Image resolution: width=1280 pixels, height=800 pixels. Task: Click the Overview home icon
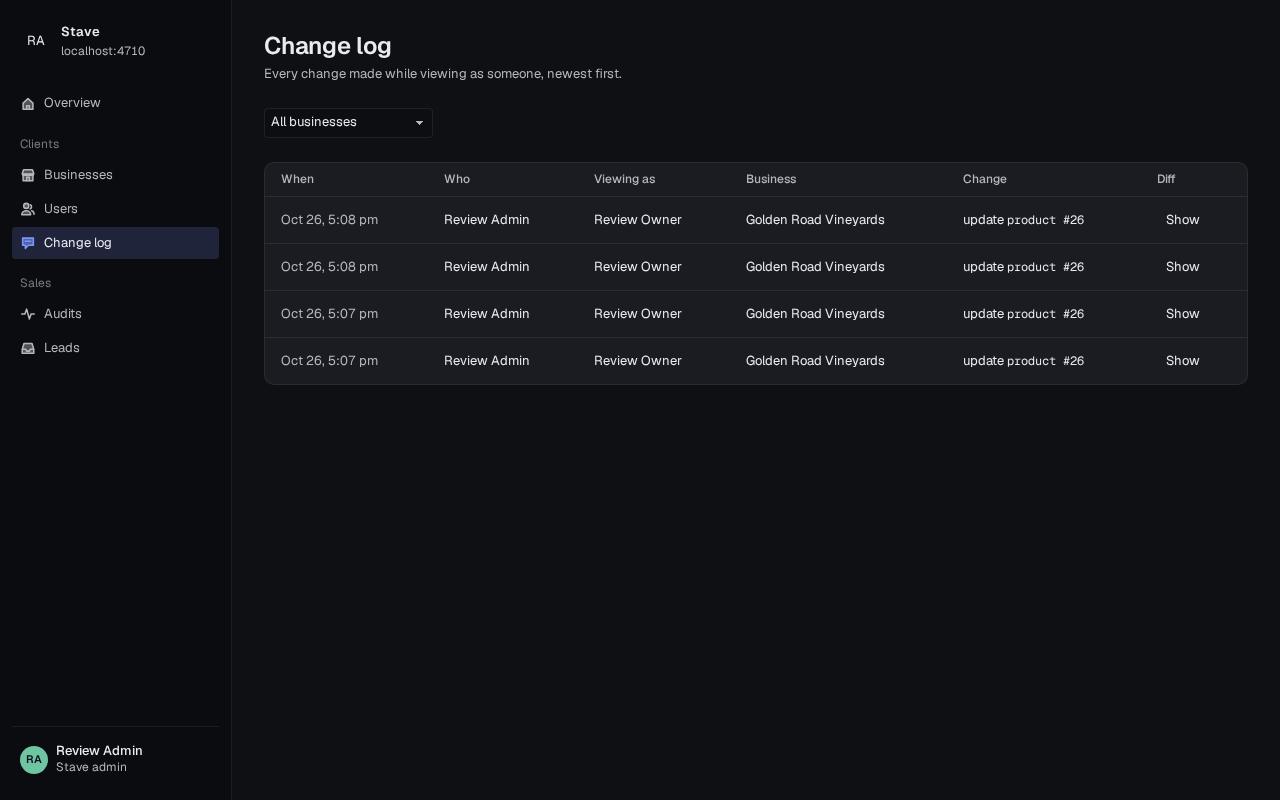tap(28, 104)
